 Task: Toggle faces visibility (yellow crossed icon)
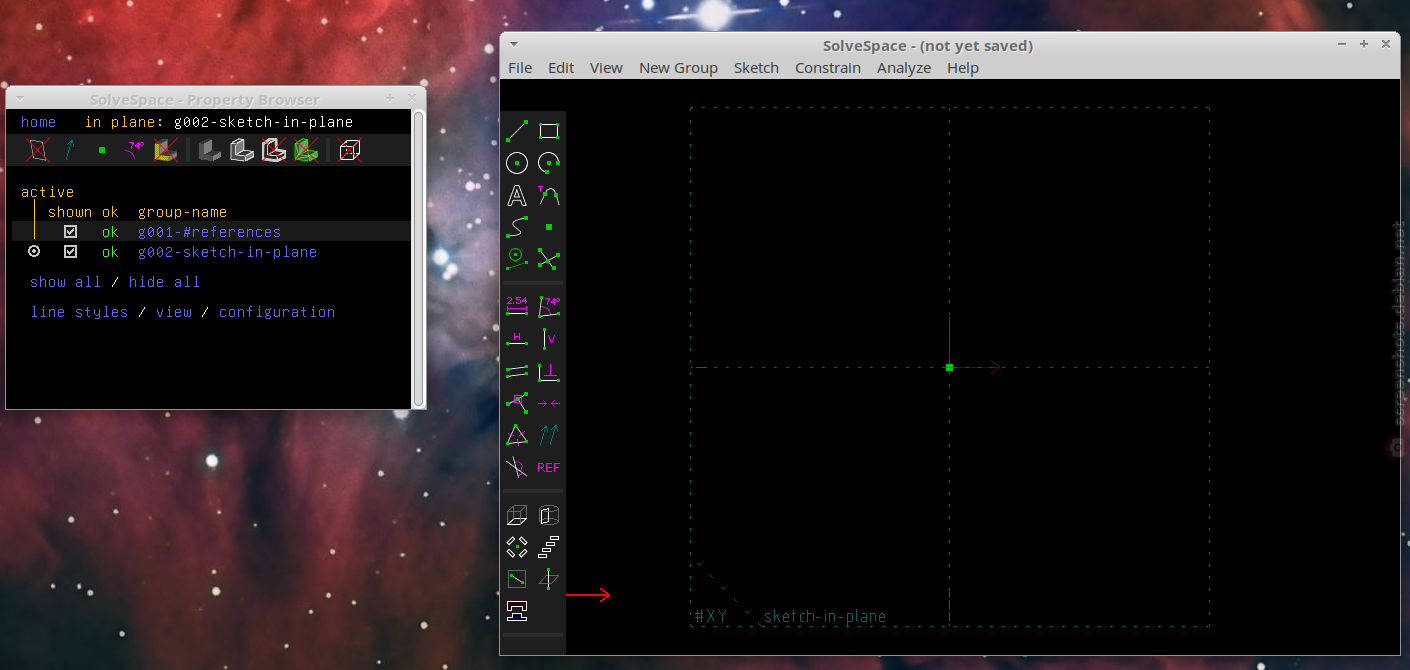[166, 150]
